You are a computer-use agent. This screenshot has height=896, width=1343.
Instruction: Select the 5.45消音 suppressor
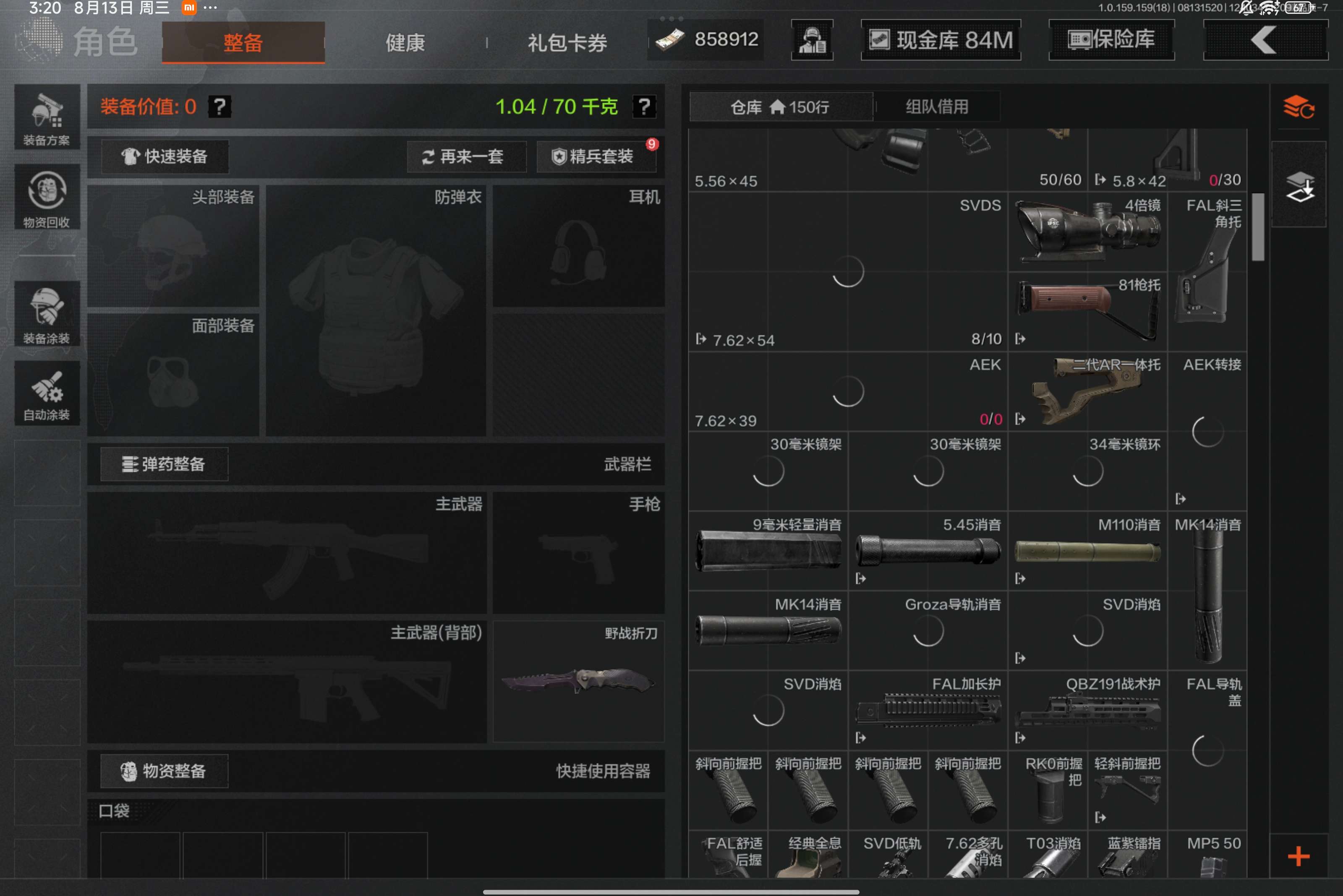(928, 551)
